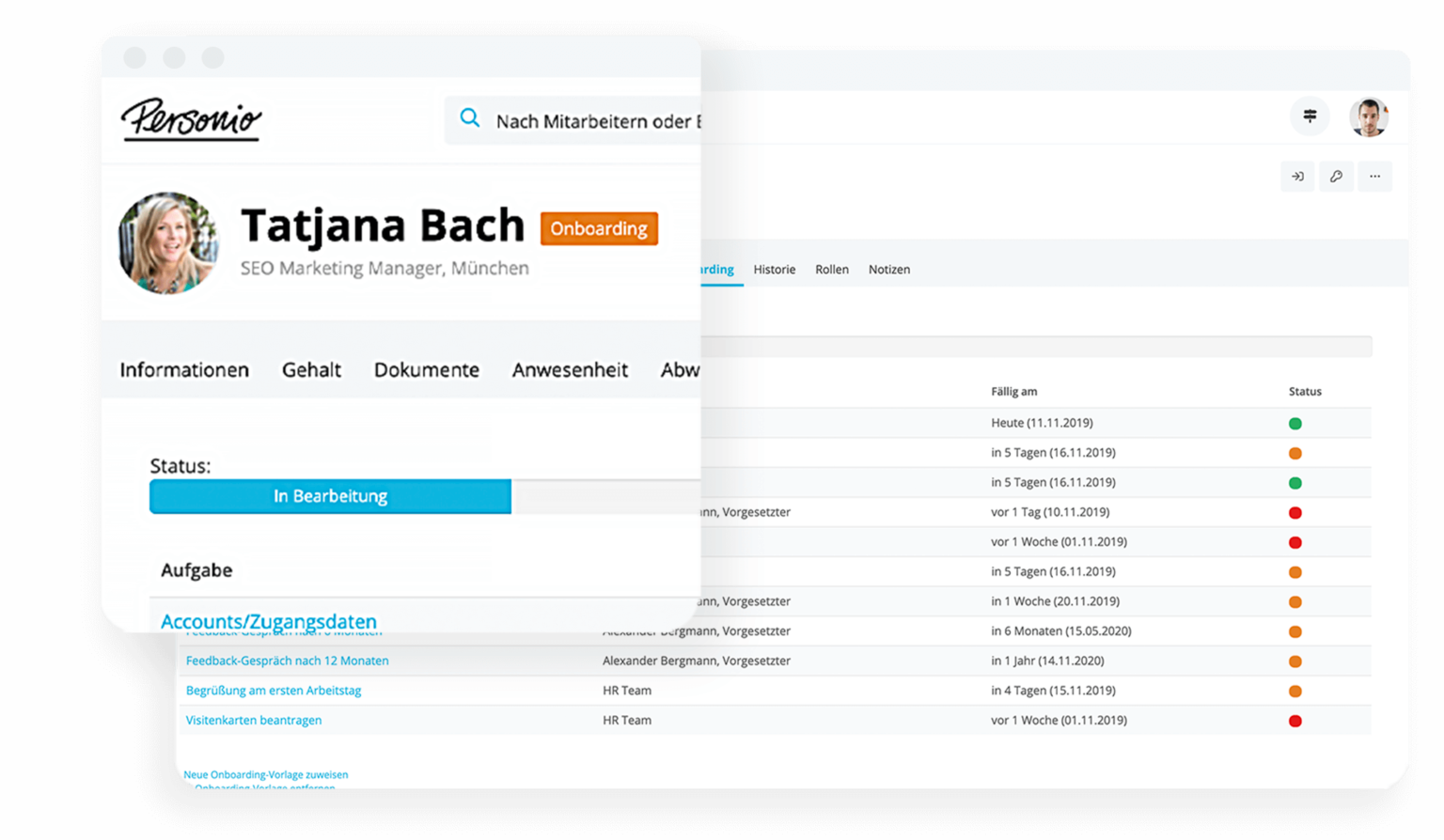Screen dimensions: 1444x840
Task: Click the Personio logo
Action: pos(191,119)
